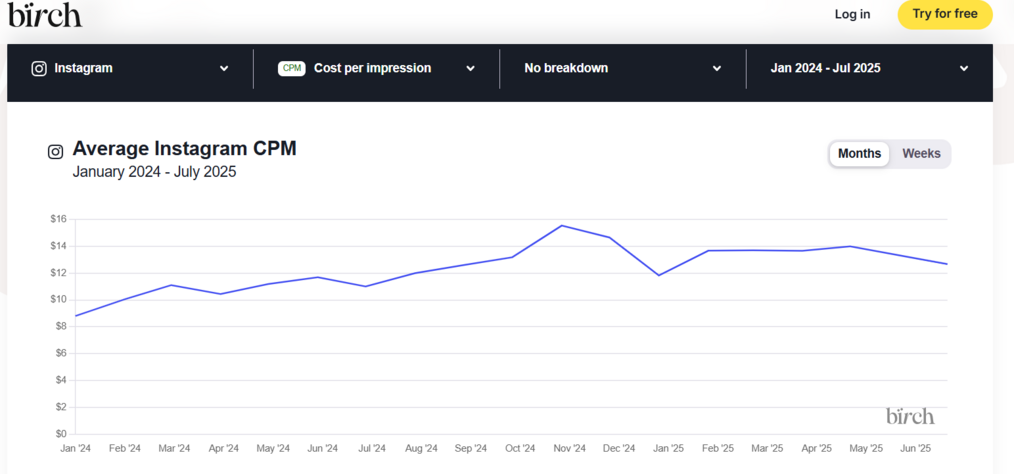Click the January 2024 - July 2025 subtitle
1014x474 pixels.
pyautogui.click(x=155, y=172)
